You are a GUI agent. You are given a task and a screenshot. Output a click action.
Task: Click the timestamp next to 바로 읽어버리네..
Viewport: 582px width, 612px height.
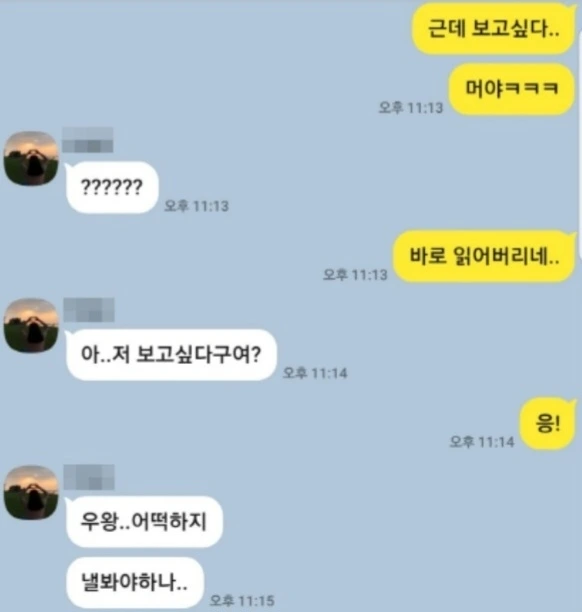(x=355, y=274)
